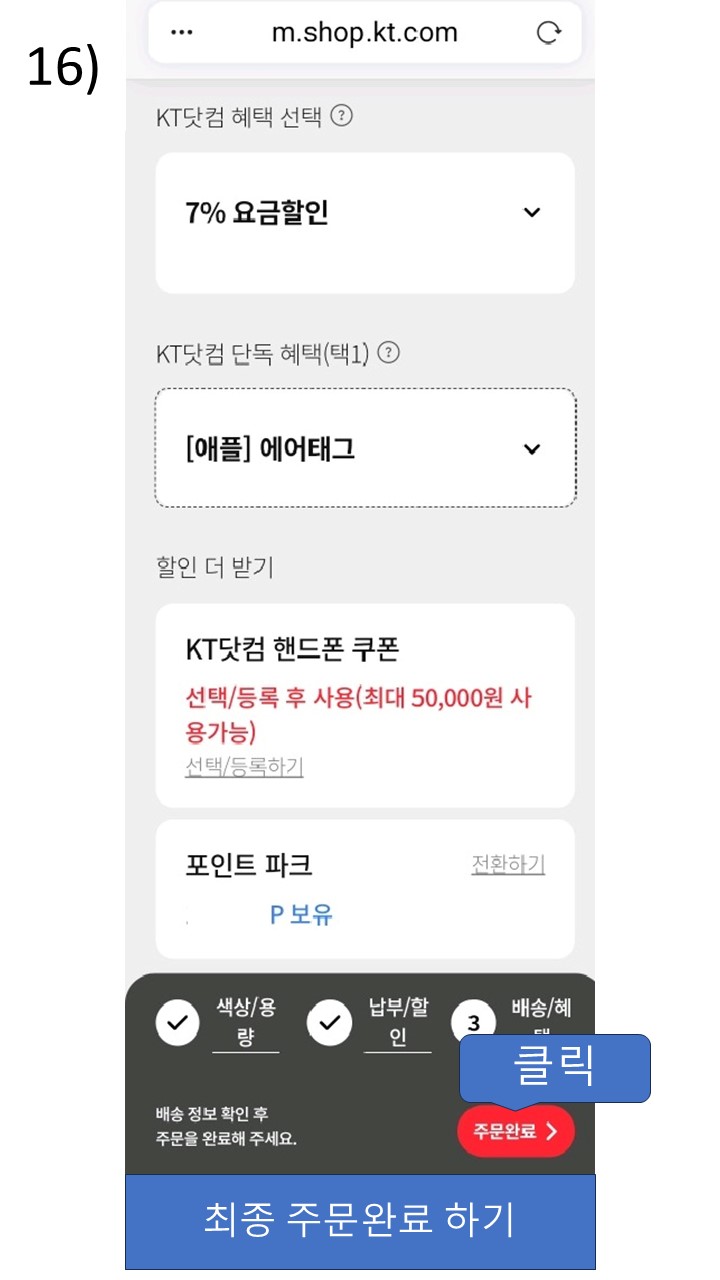Go to the 색상/용량 step tab
The width and height of the screenshot is (720, 1280).
click(x=246, y=1022)
